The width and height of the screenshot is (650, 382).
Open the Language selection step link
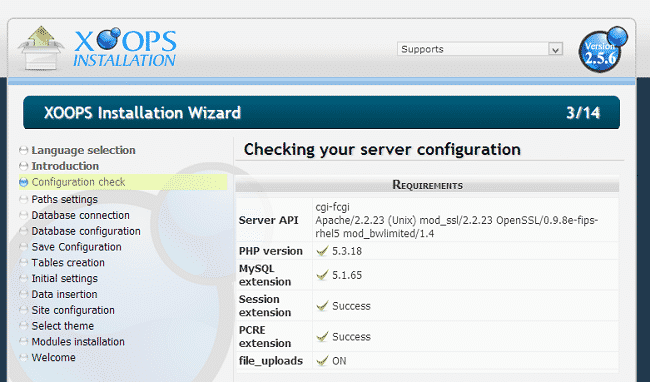83,150
